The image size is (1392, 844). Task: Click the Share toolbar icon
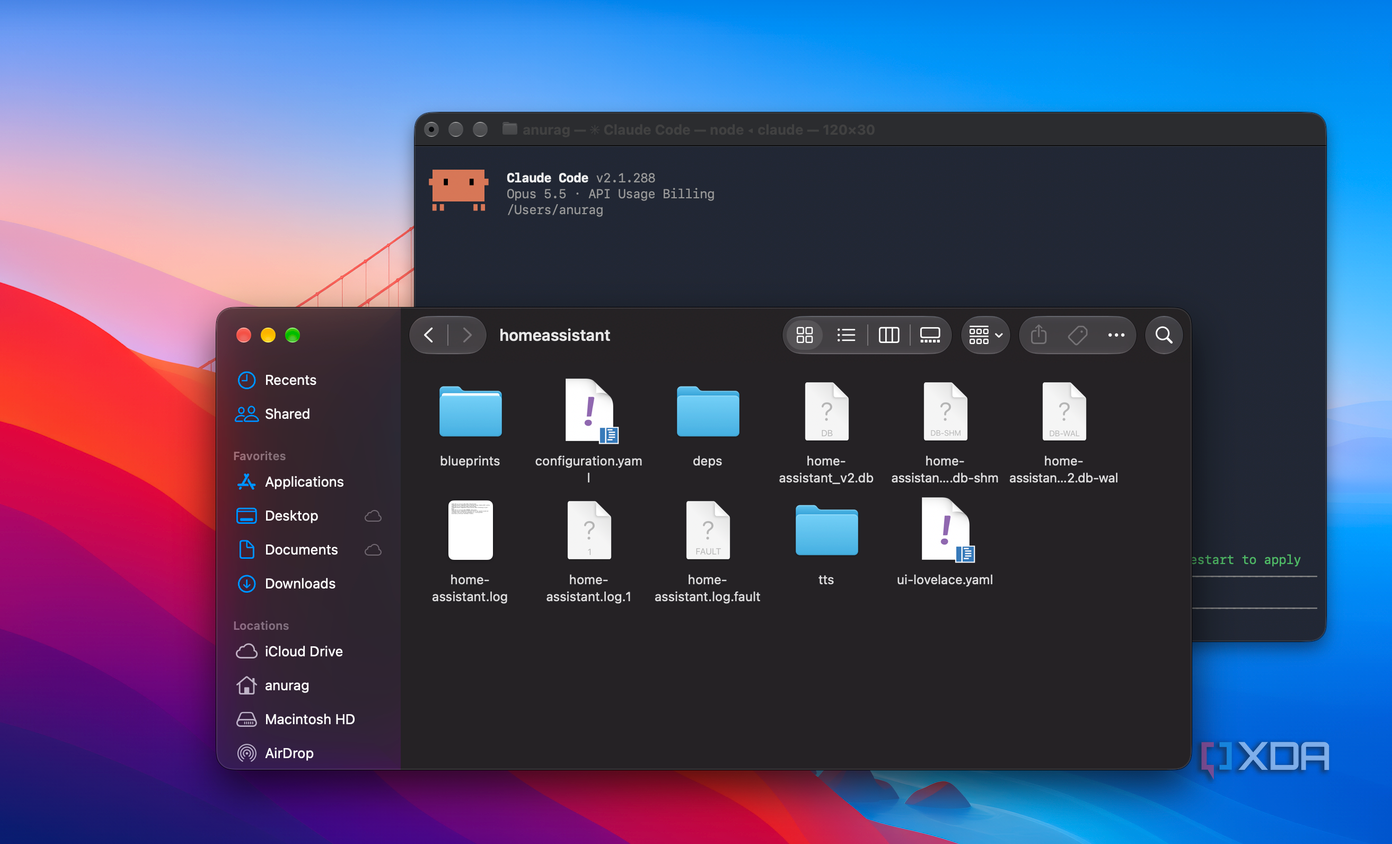[1039, 335]
